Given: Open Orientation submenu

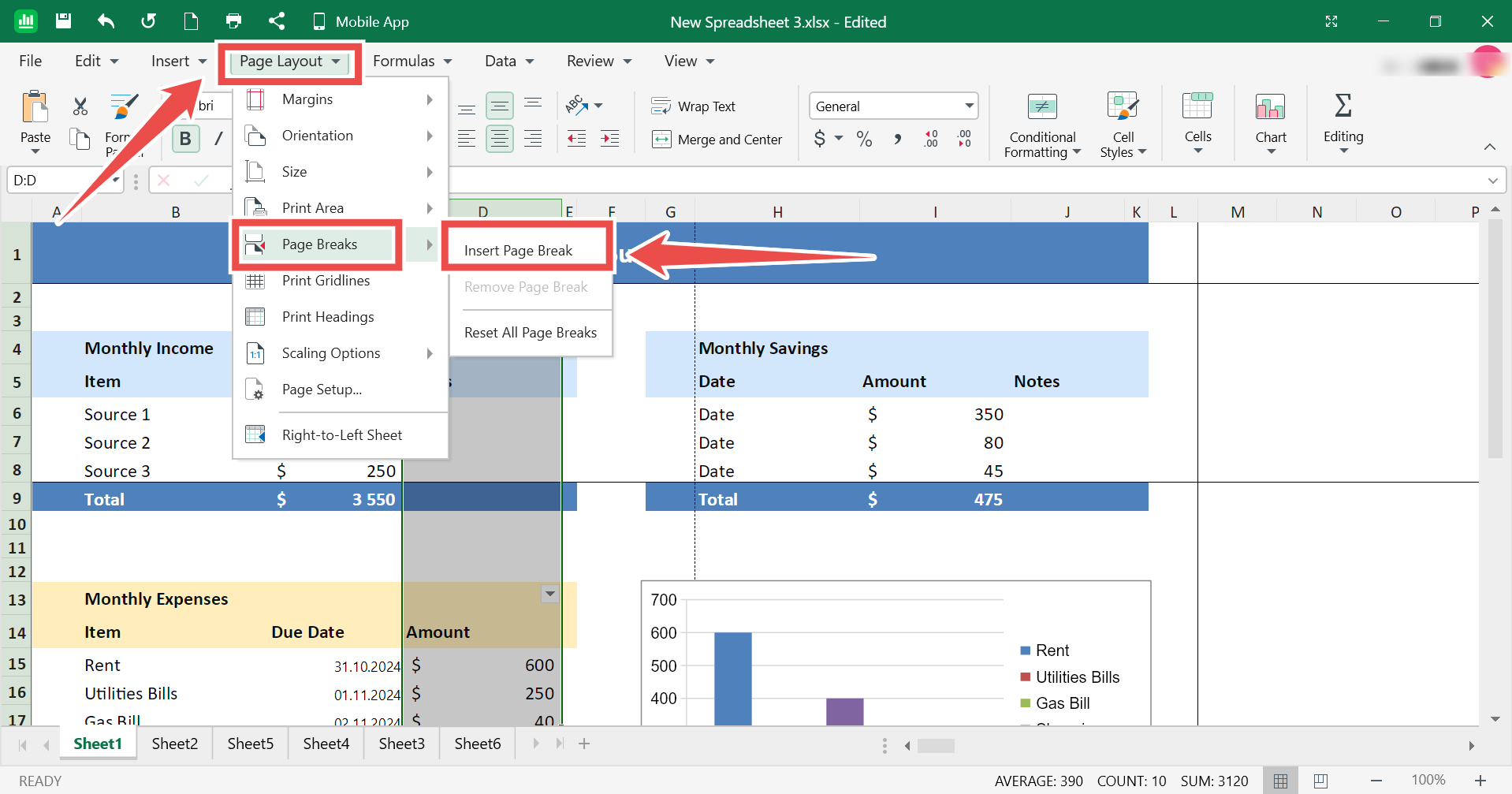Looking at the screenshot, I should pos(341,136).
